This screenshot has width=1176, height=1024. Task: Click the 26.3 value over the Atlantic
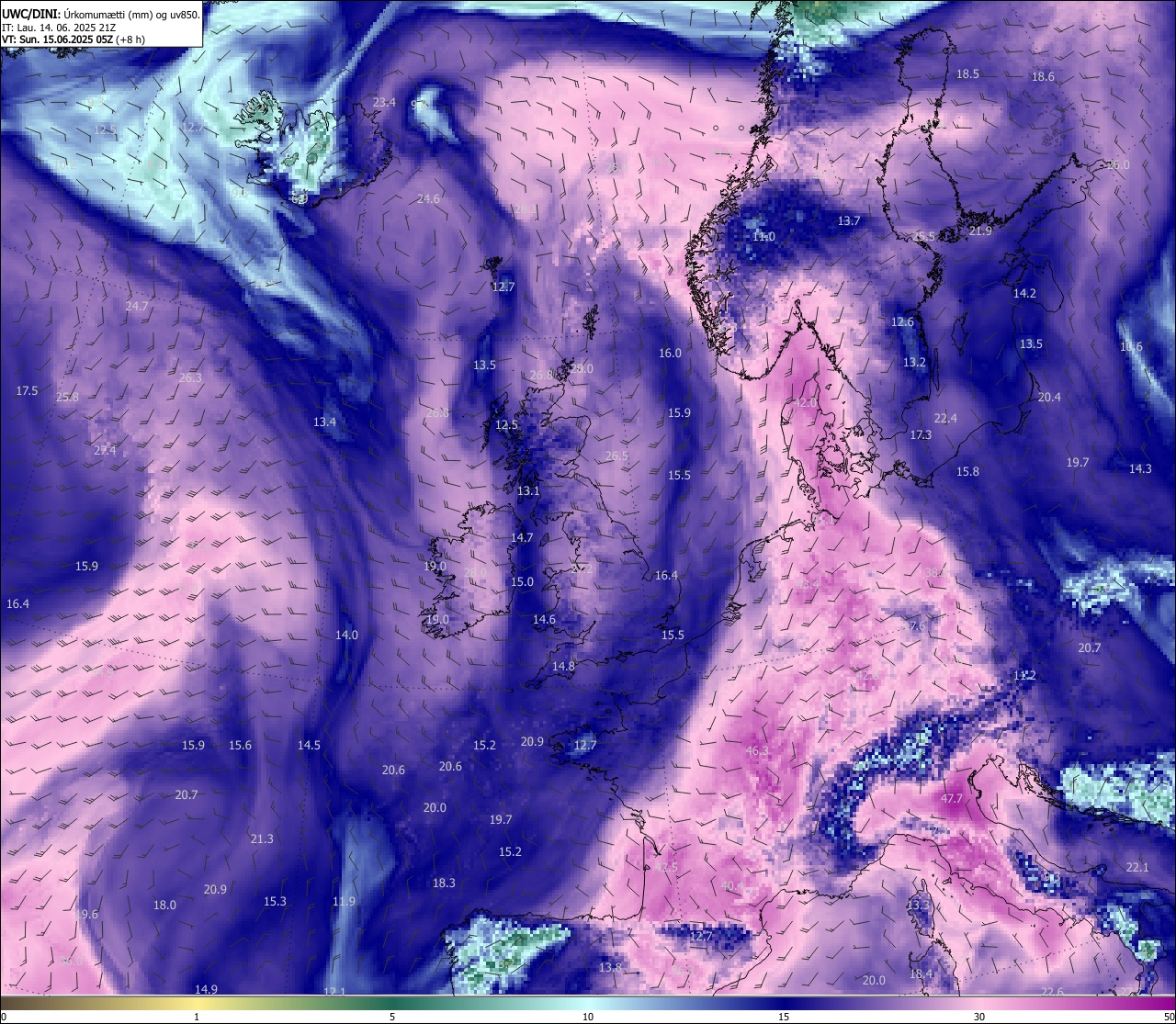tap(190, 377)
